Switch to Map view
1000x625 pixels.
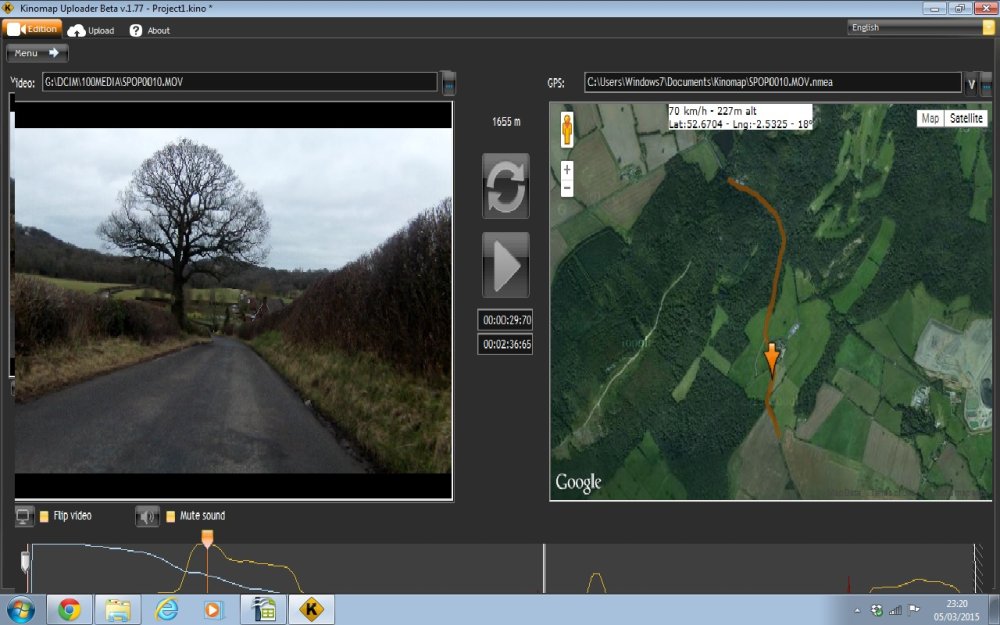[930, 118]
